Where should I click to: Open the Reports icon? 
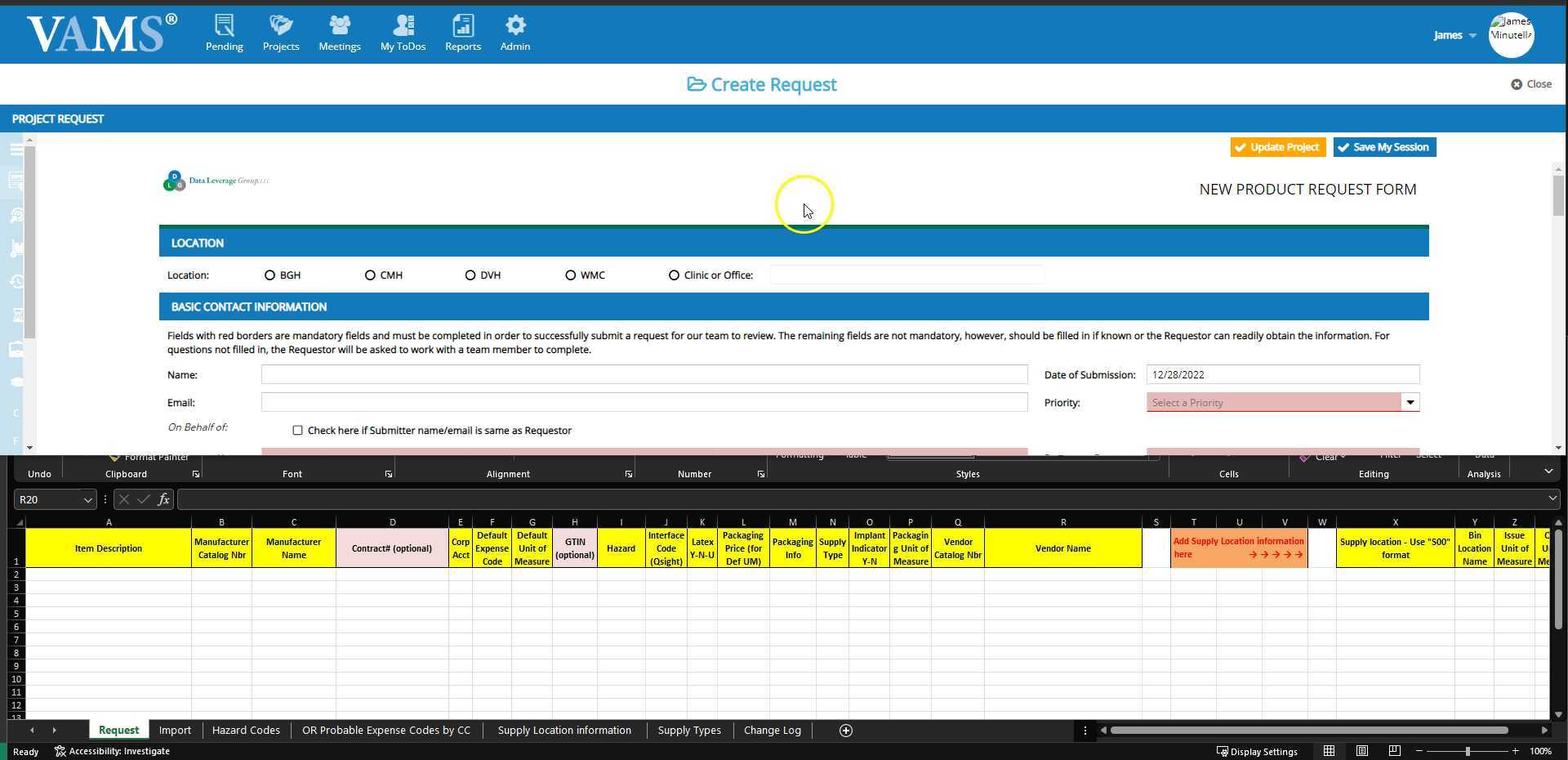tap(462, 34)
